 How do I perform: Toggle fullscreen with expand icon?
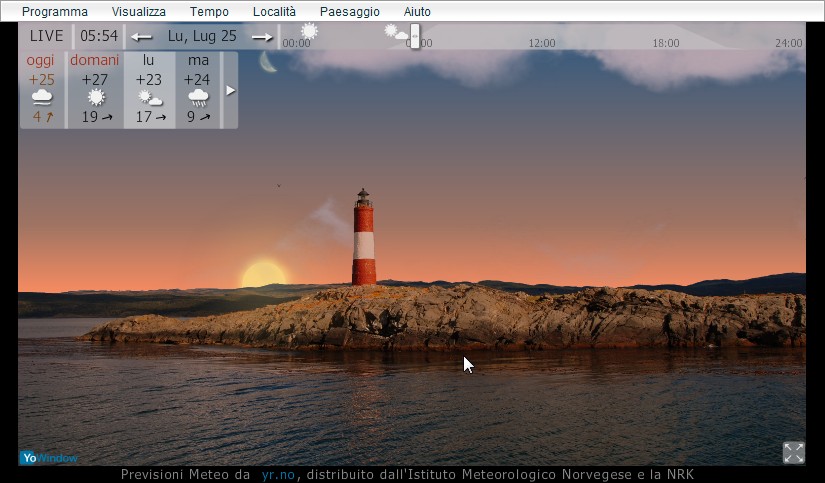coord(793,452)
